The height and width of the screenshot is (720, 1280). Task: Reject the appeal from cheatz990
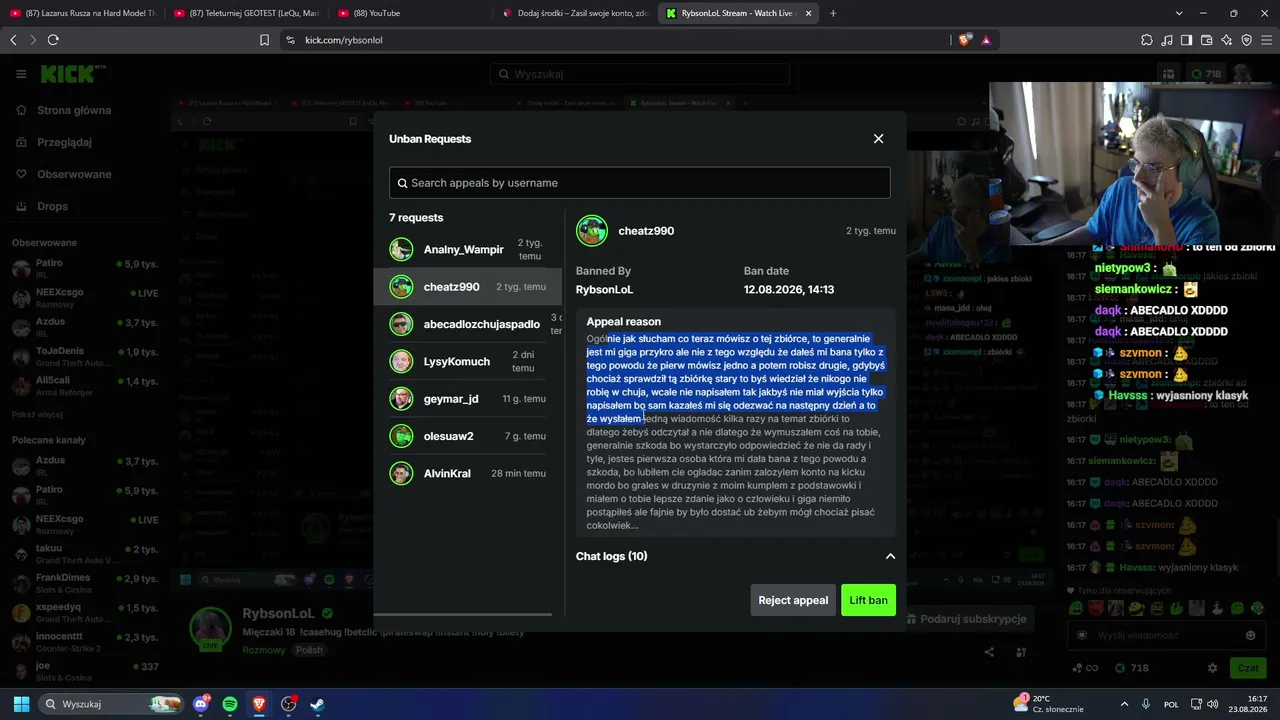click(x=793, y=600)
